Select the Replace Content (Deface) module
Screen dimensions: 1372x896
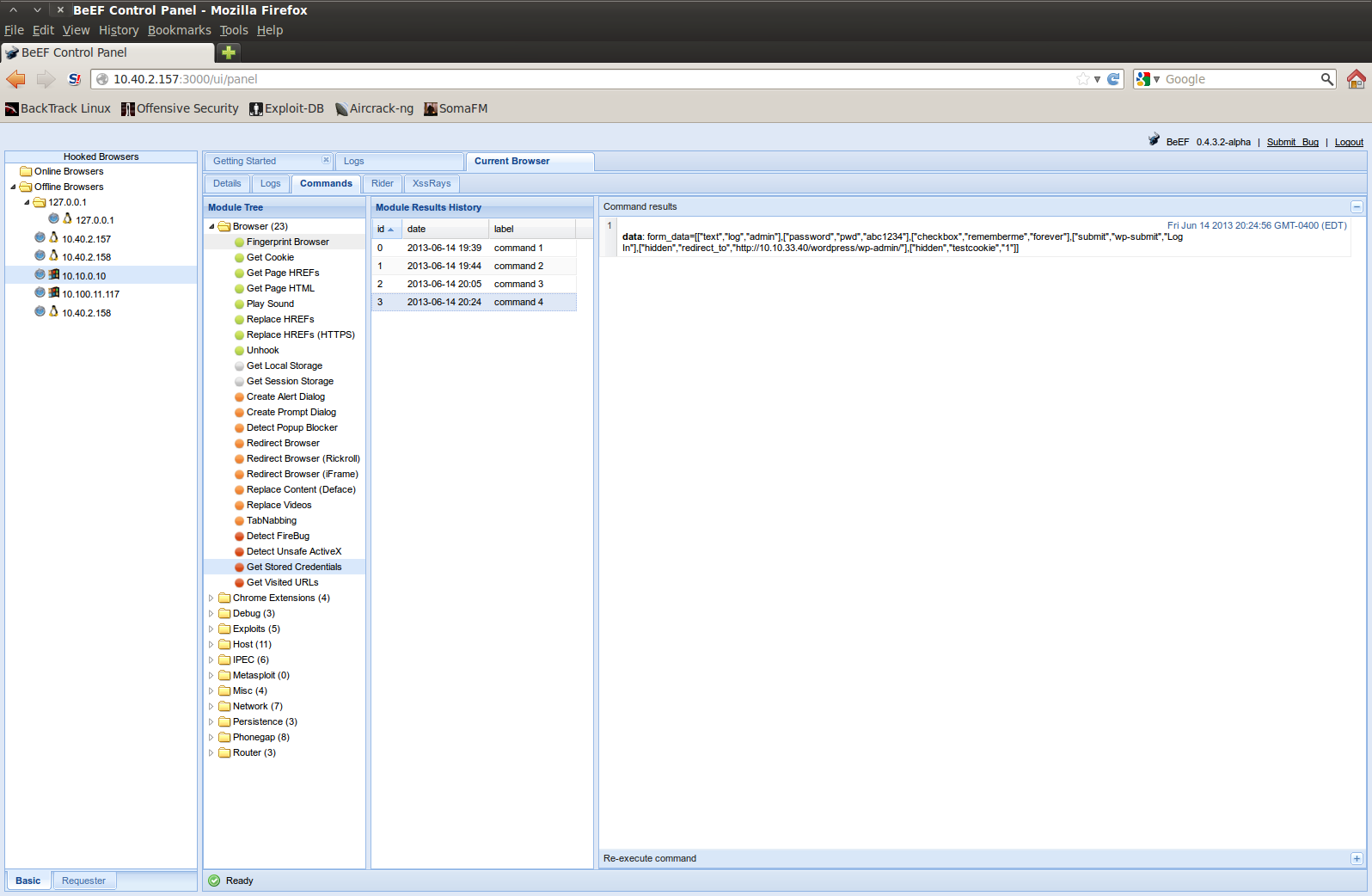(301, 489)
